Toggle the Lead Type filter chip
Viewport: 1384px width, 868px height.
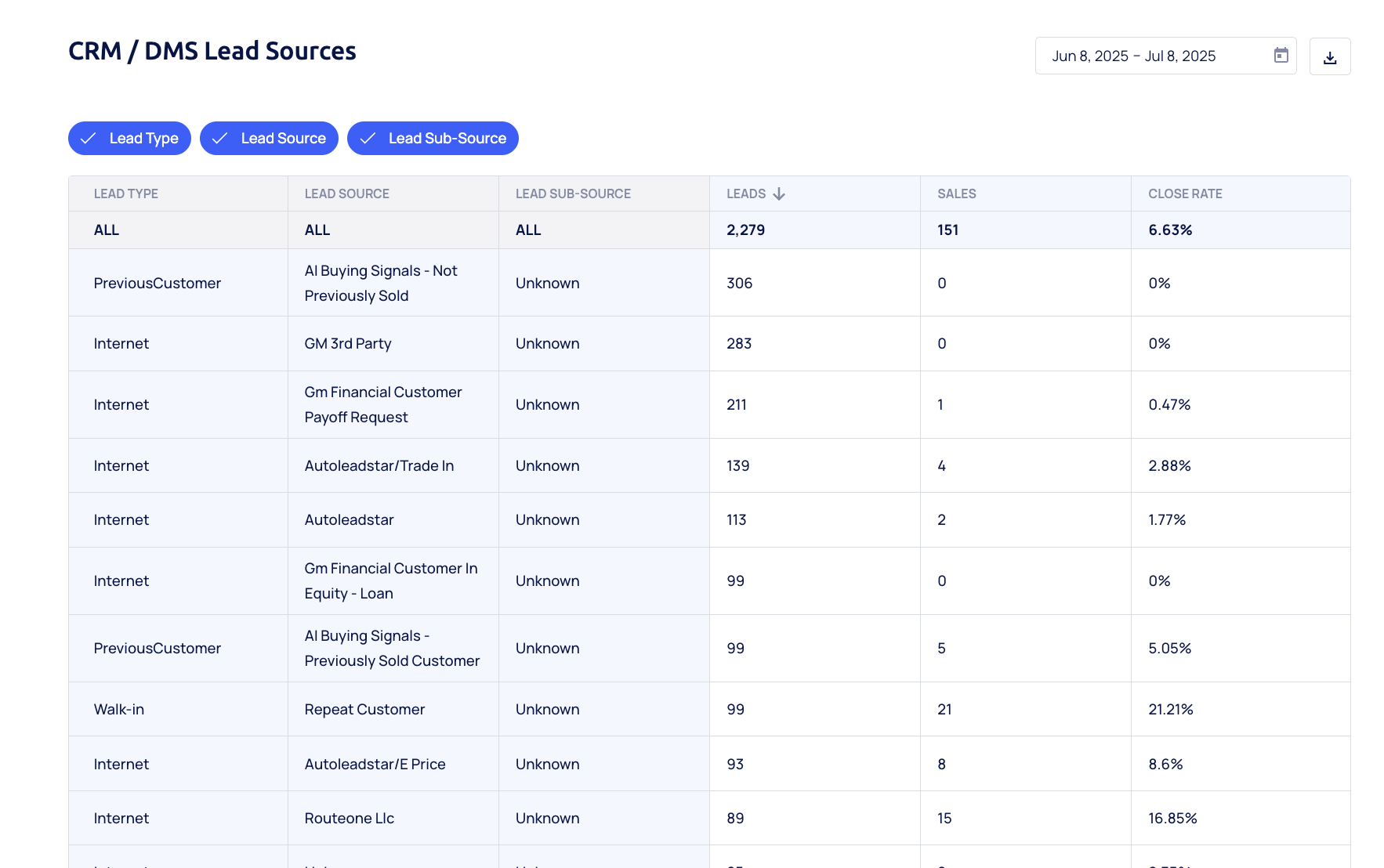click(x=129, y=139)
